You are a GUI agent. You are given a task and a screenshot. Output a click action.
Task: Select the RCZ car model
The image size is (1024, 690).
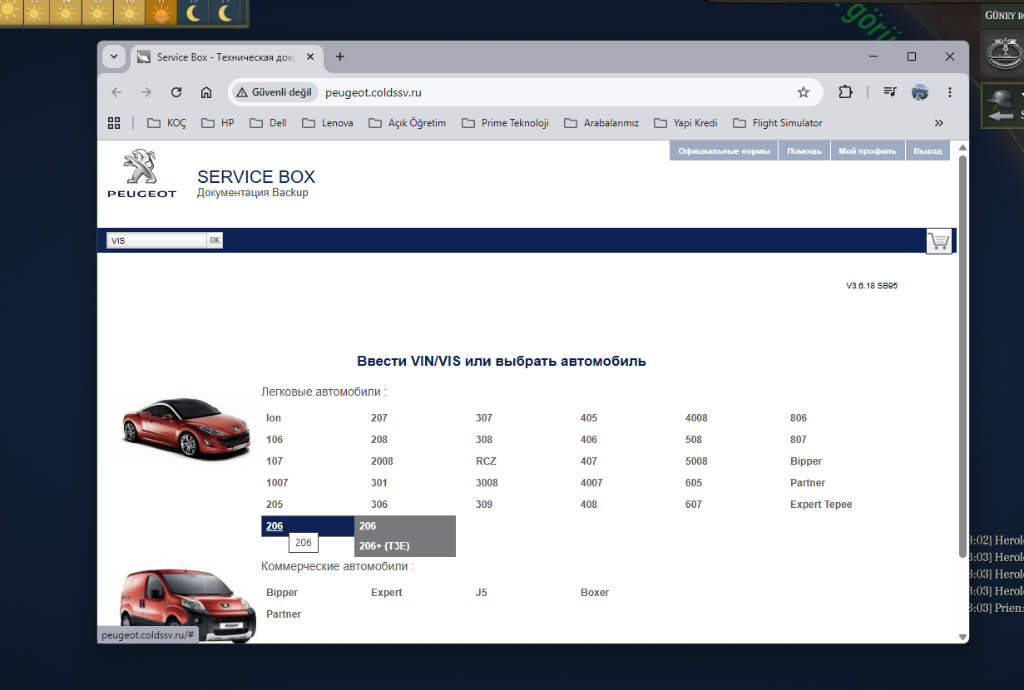point(486,461)
